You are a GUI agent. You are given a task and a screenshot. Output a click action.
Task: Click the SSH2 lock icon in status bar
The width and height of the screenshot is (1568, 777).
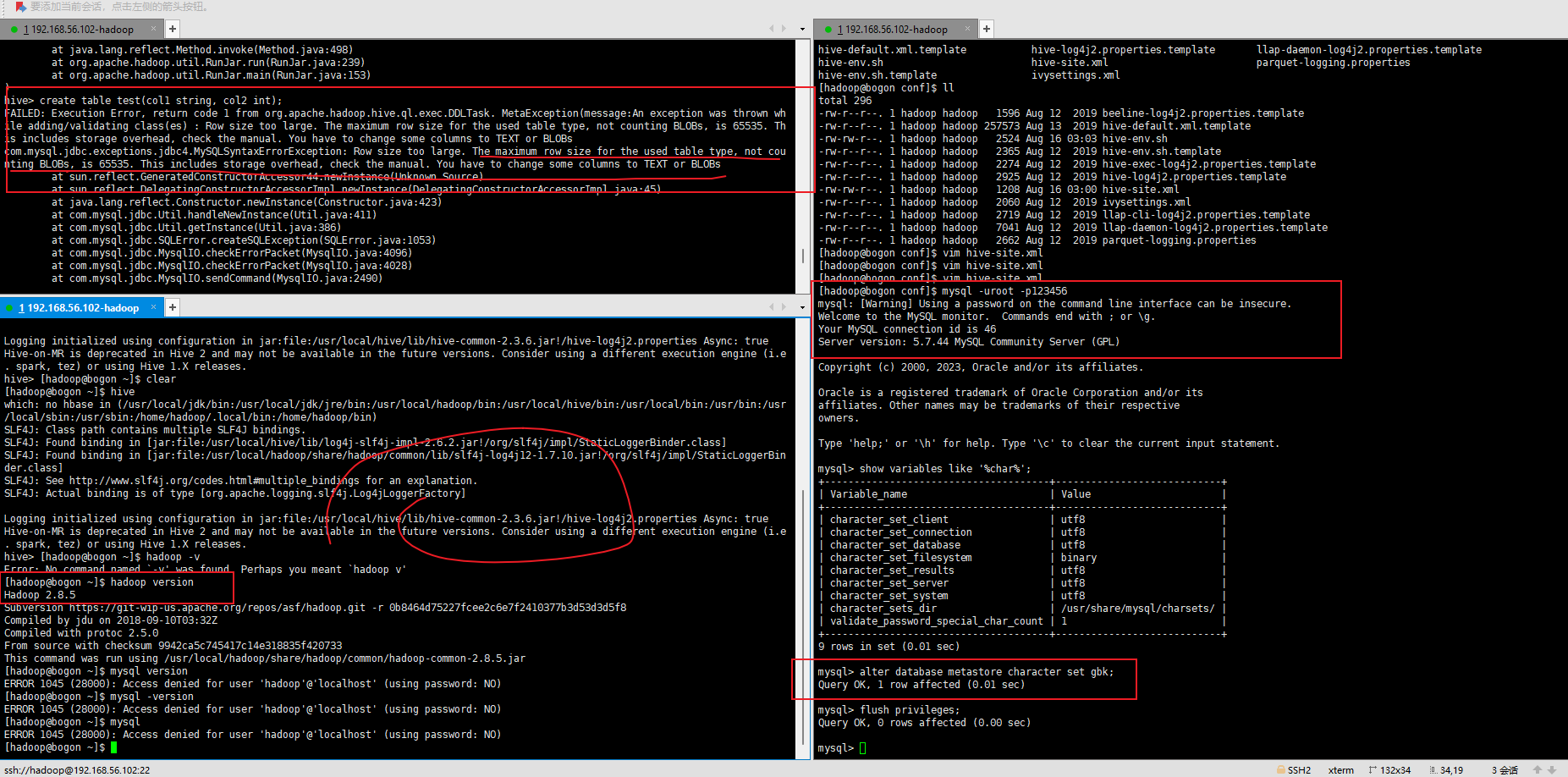(x=1281, y=770)
